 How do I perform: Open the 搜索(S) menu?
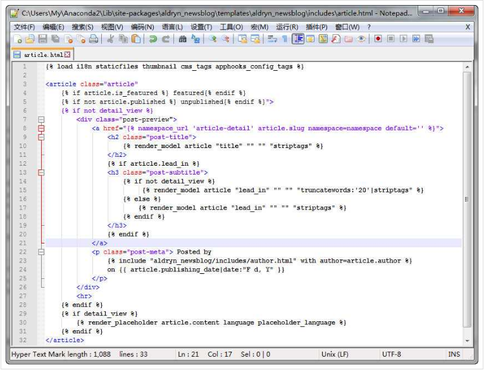coord(82,27)
